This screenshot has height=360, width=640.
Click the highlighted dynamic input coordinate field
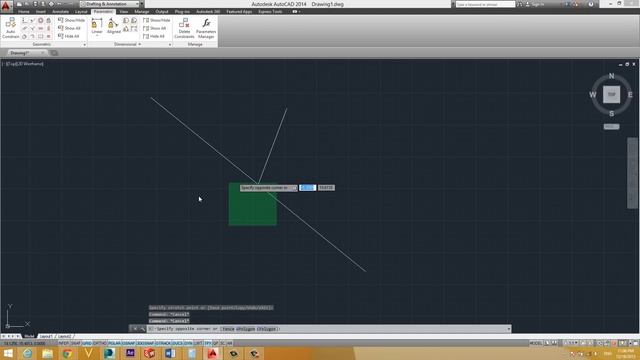pos(307,188)
